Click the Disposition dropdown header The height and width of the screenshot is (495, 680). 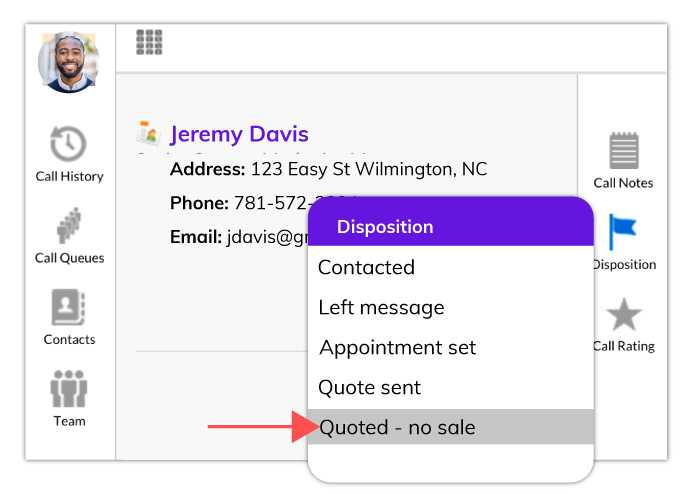click(385, 227)
